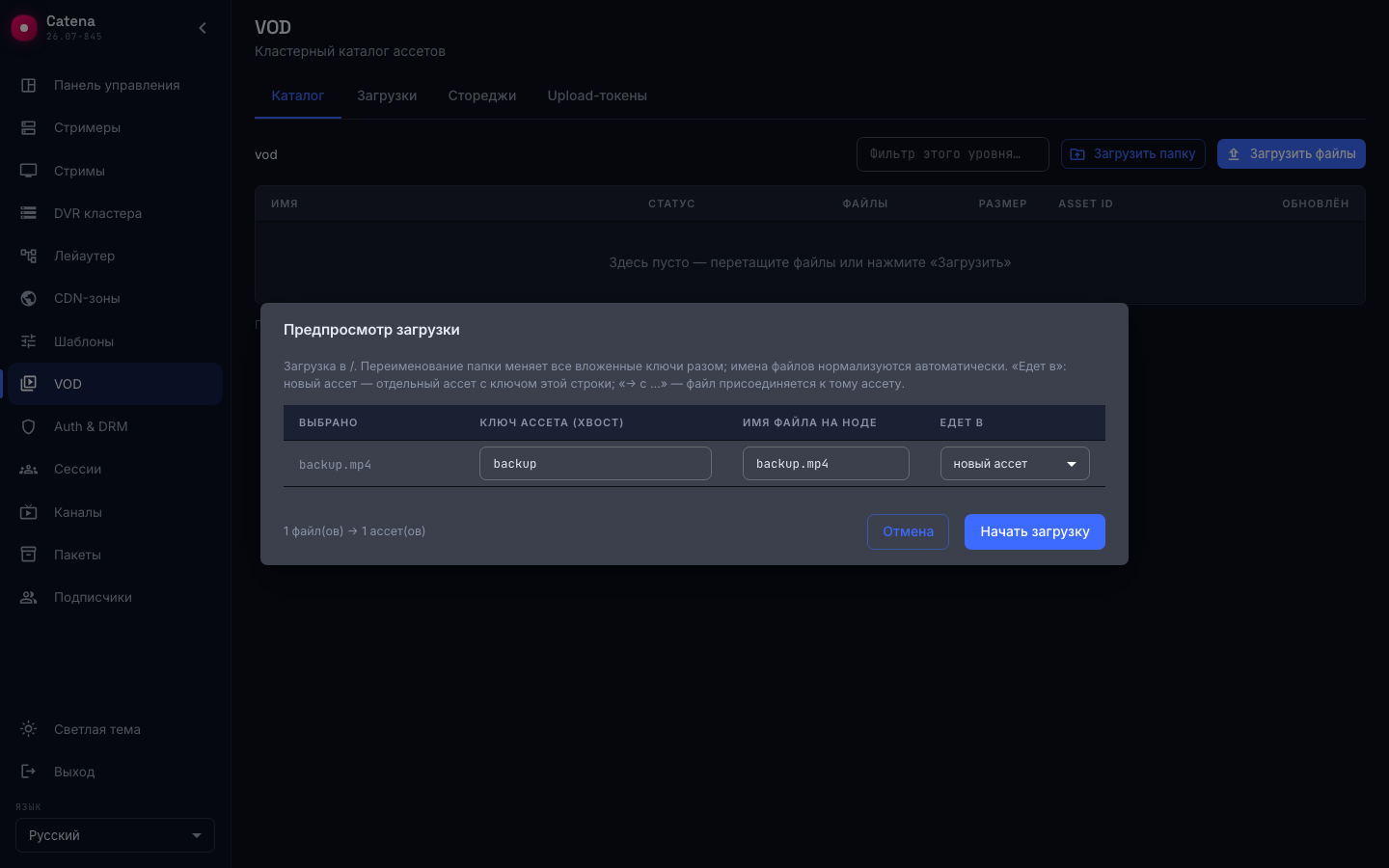Image resolution: width=1389 pixels, height=868 pixels.
Task: Click the КЛЮЧ АССЕТА (ХВОСТ) header
Action: 552,422
